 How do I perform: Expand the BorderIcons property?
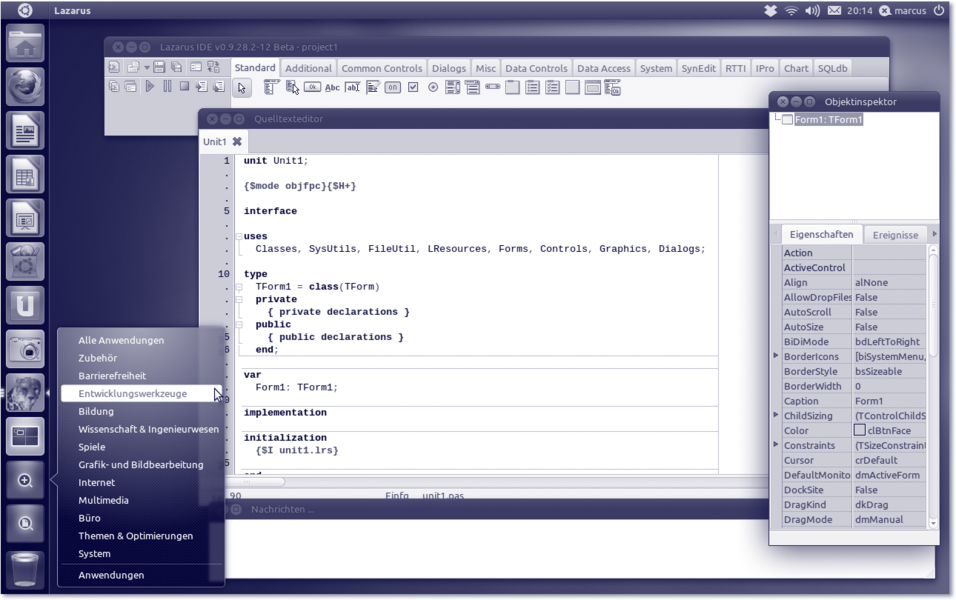click(776, 356)
